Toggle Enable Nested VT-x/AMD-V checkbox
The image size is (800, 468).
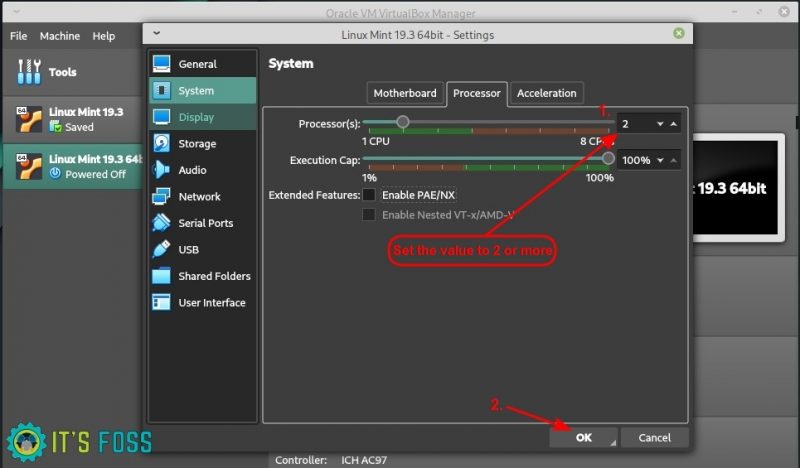369,215
